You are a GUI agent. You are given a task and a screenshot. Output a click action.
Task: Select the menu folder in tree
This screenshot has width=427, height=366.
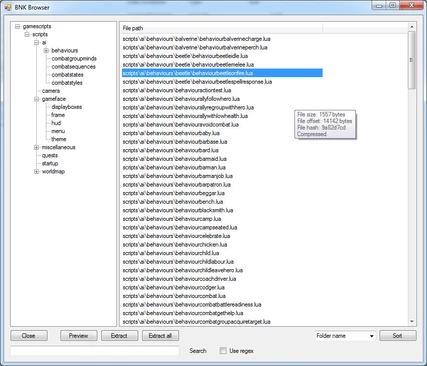click(58, 131)
